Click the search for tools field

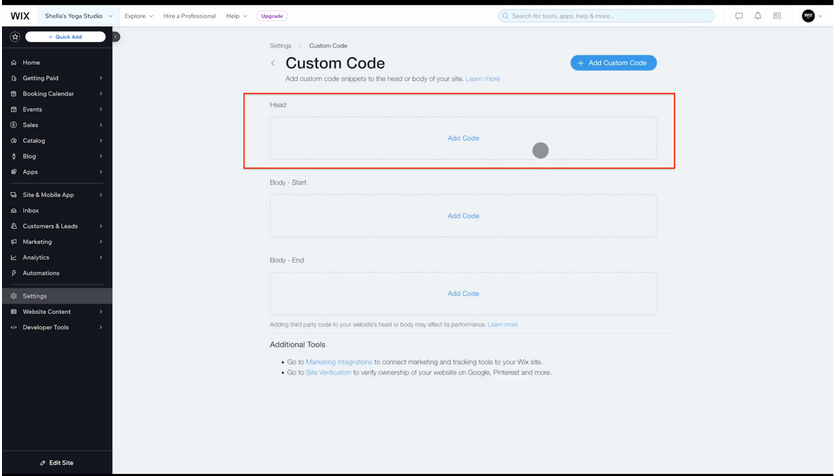point(606,16)
